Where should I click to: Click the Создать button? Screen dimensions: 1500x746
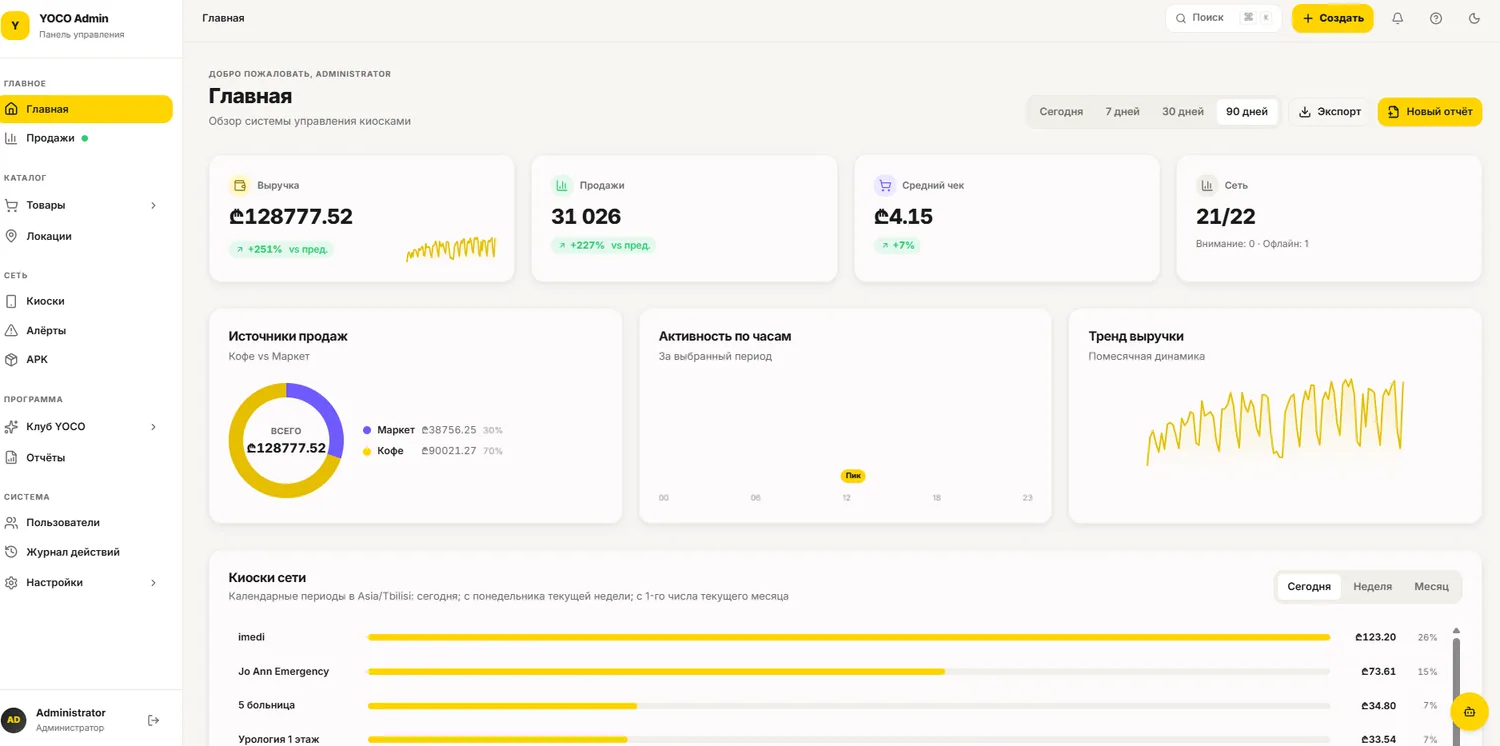tap(1332, 18)
